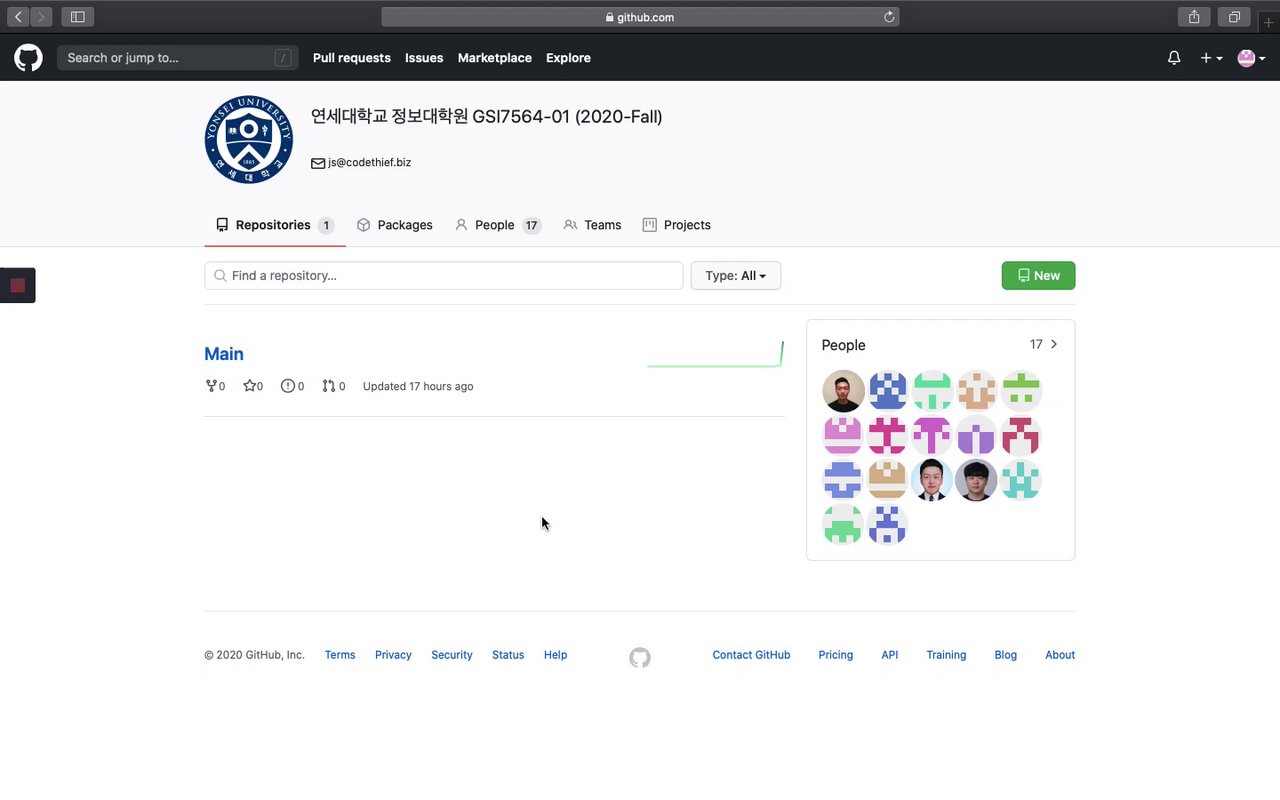Click the Find a repository field
This screenshot has width=1280, height=800.
pos(444,275)
